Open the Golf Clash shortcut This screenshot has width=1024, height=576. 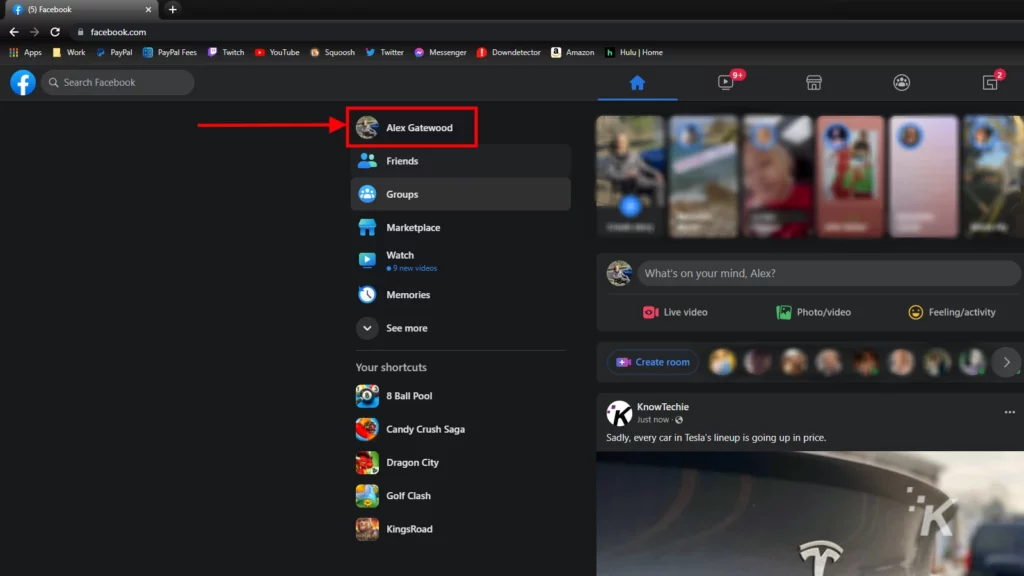click(x=460, y=496)
